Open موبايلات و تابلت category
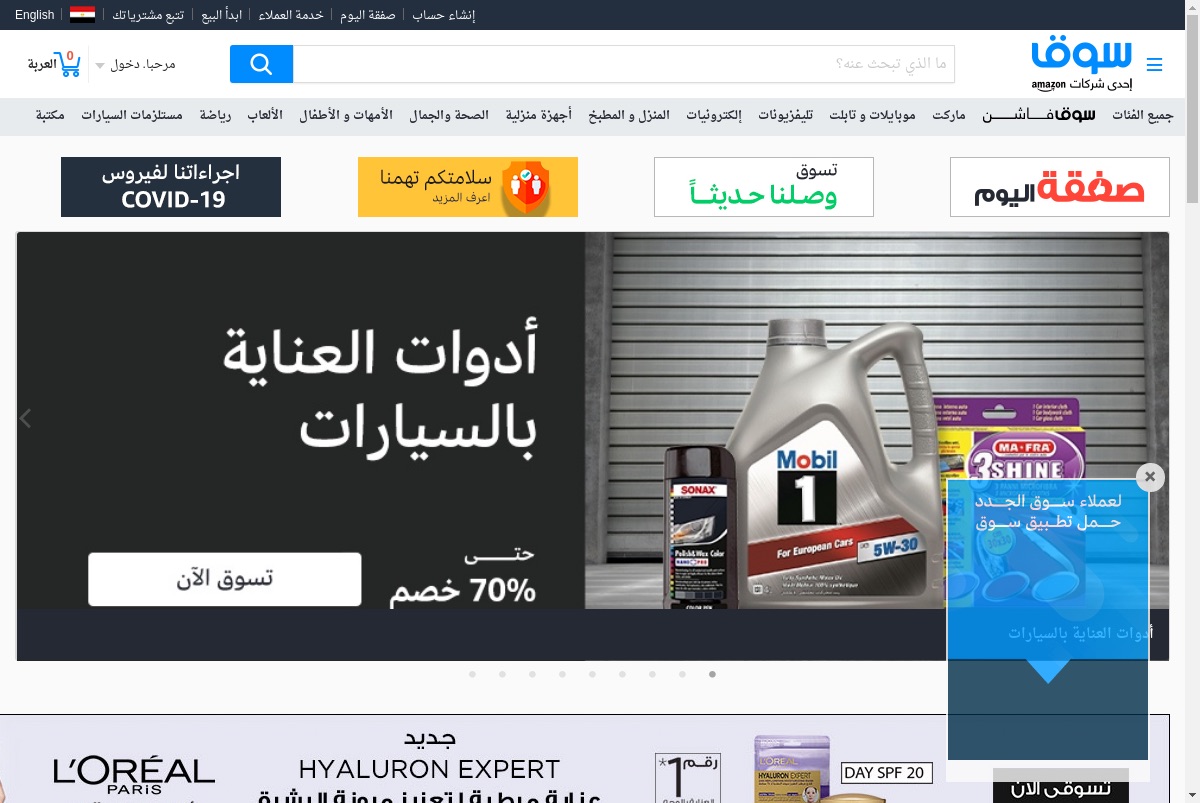Image resolution: width=1200 pixels, height=803 pixels. tap(872, 115)
